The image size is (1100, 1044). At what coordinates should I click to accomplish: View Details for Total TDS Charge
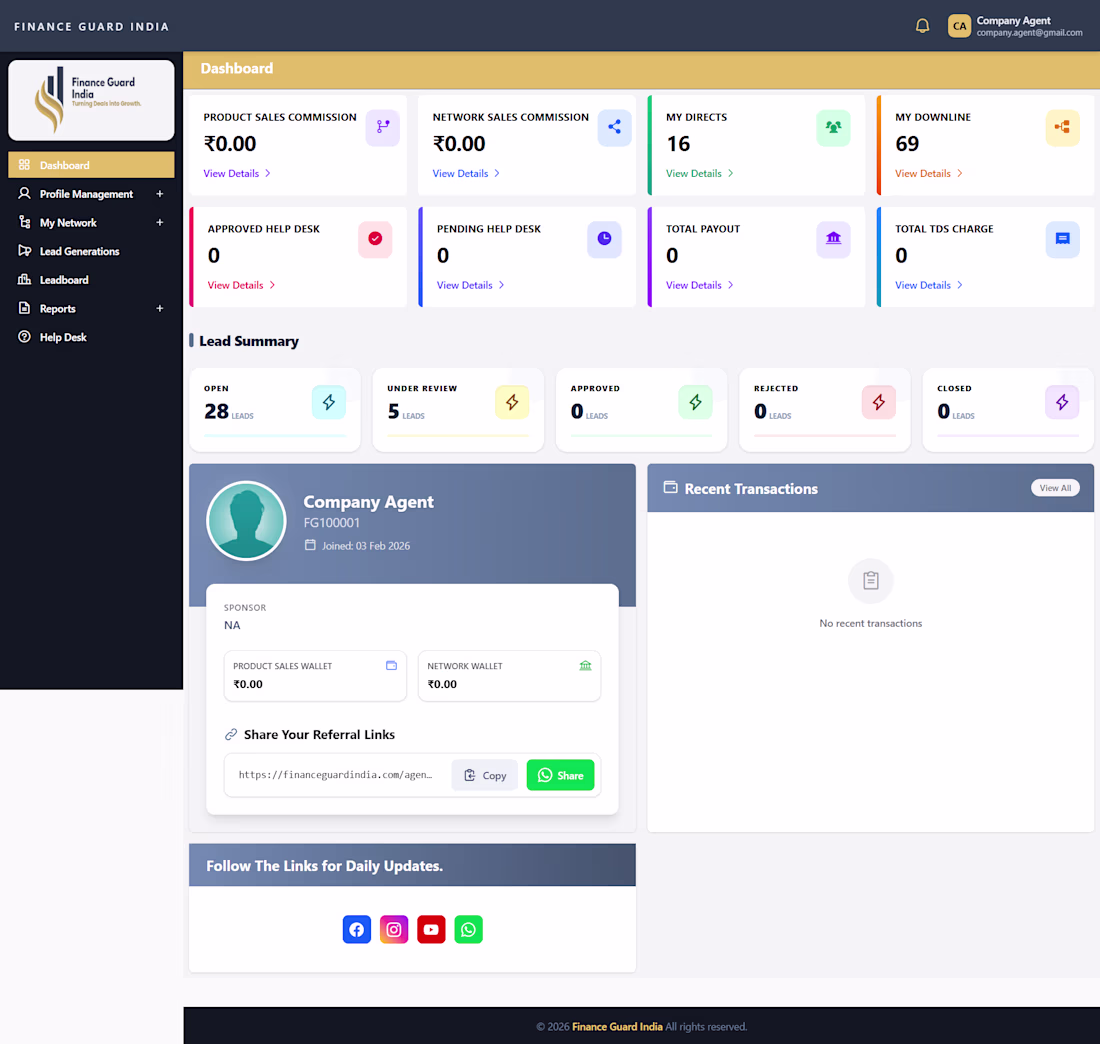pos(929,285)
